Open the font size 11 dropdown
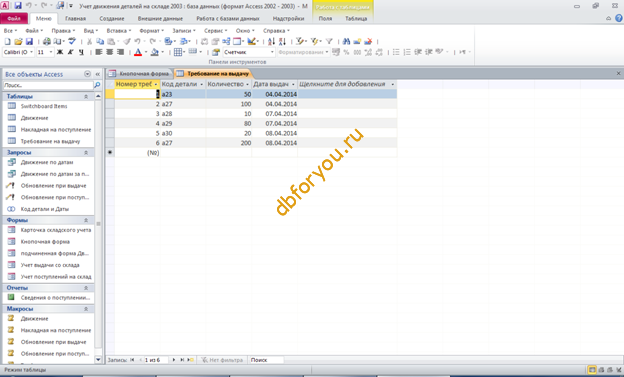 tap(51, 52)
